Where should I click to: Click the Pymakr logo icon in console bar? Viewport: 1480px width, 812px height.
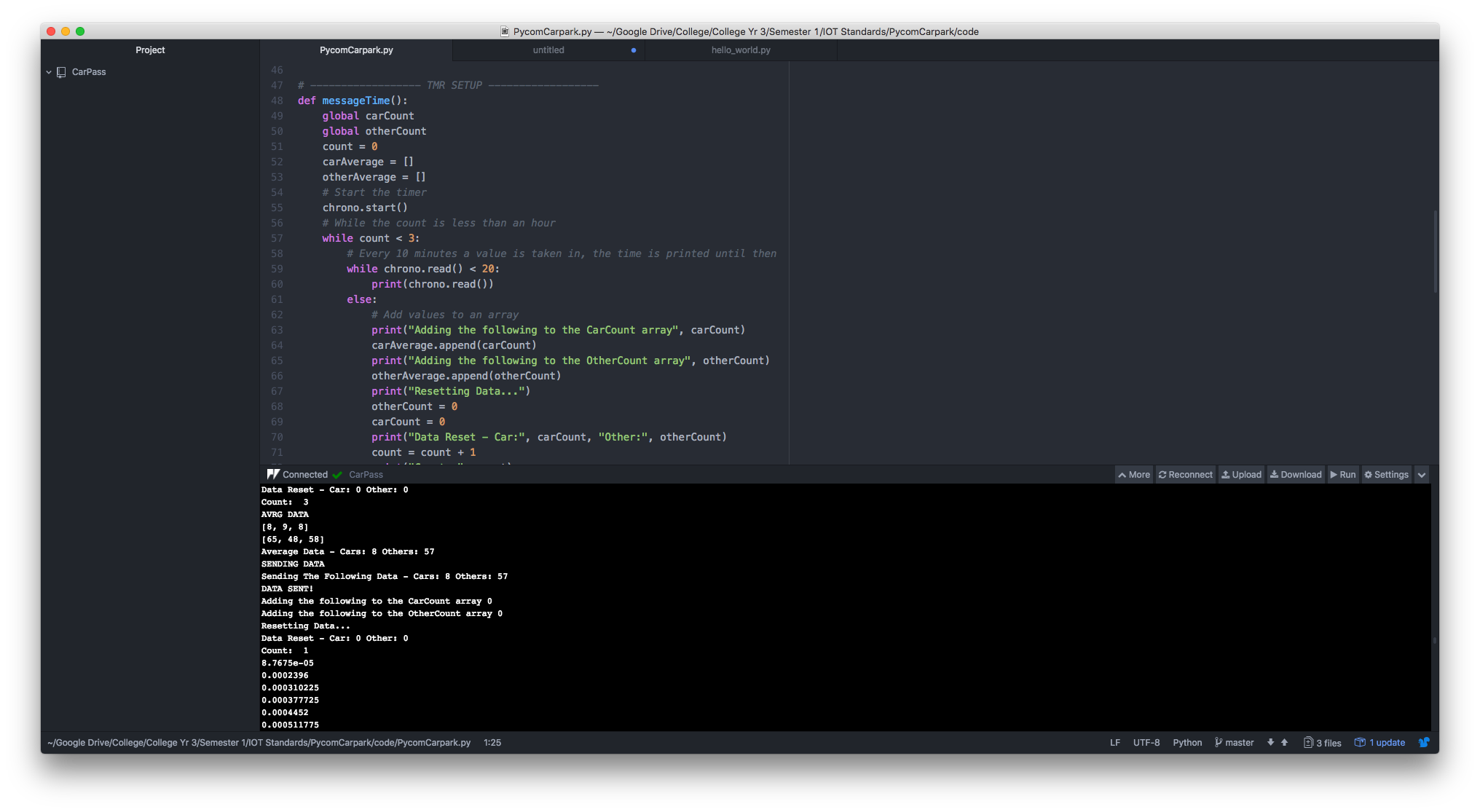tap(273, 474)
